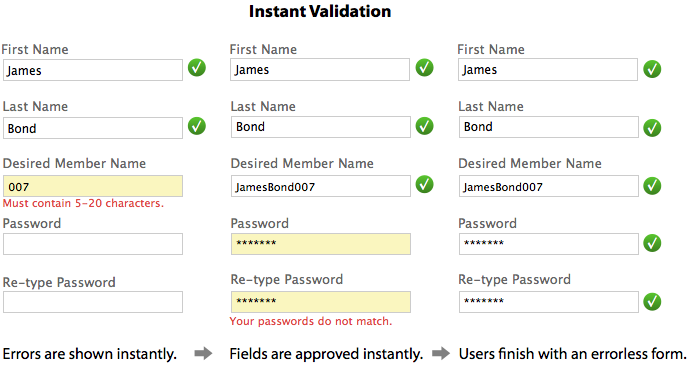Click the 'James' First Name field in middle form

[x=320, y=70]
